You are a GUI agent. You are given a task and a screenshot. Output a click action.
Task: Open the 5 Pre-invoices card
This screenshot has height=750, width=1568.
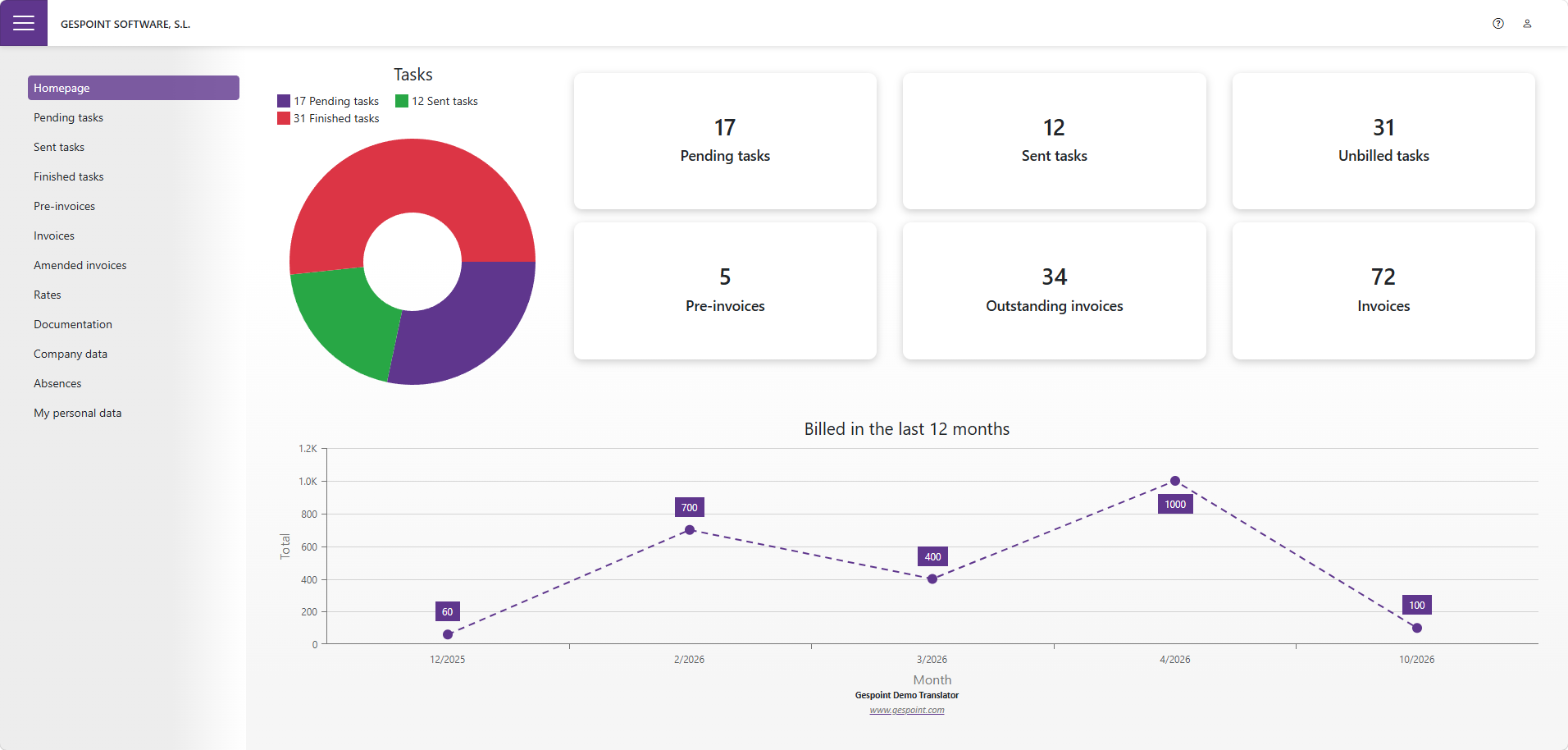(725, 290)
